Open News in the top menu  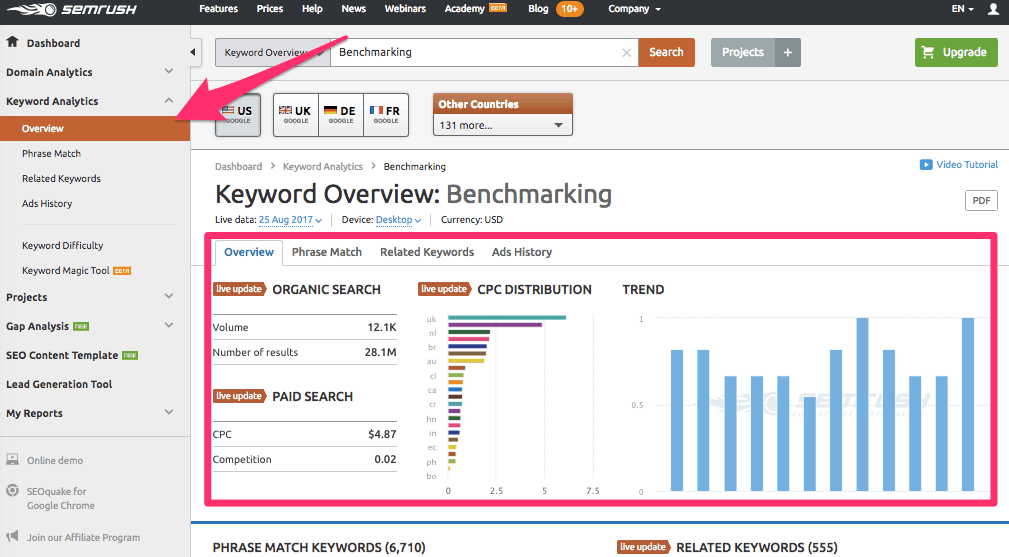pyautogui.click(x=353, y=9)
